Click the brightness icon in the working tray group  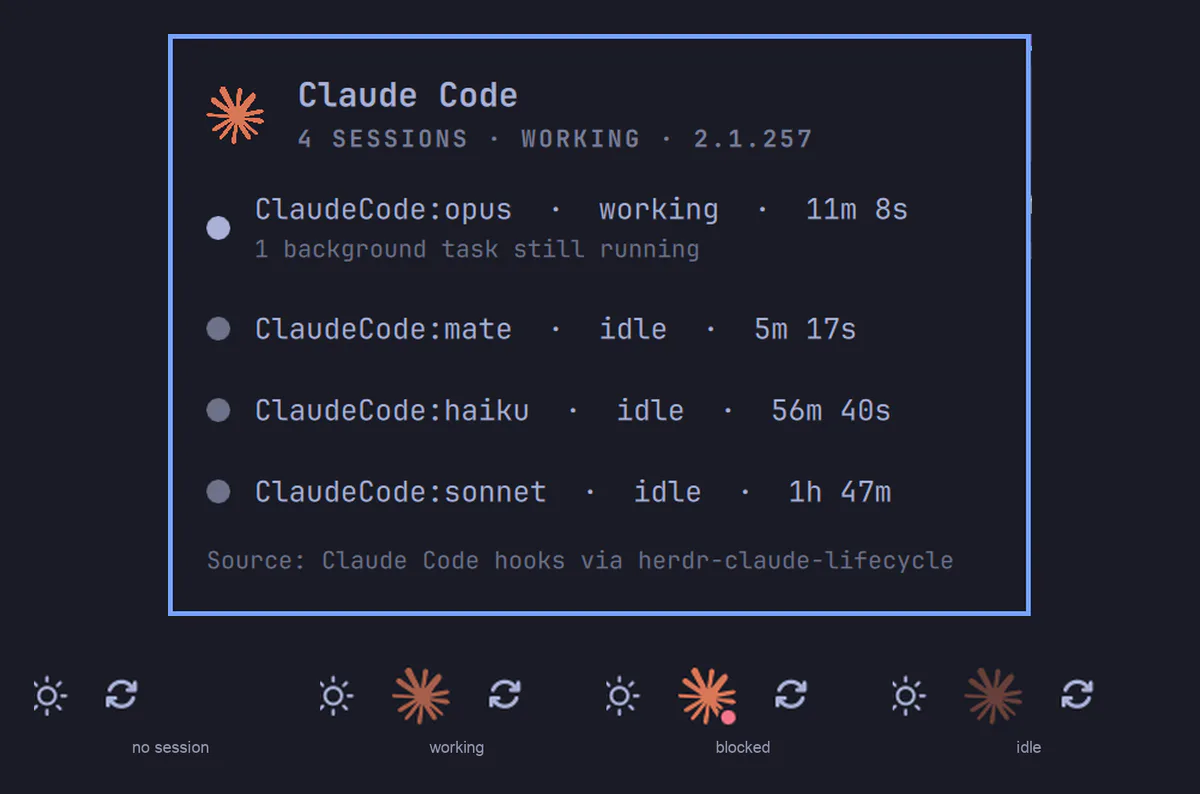[335, 695]
